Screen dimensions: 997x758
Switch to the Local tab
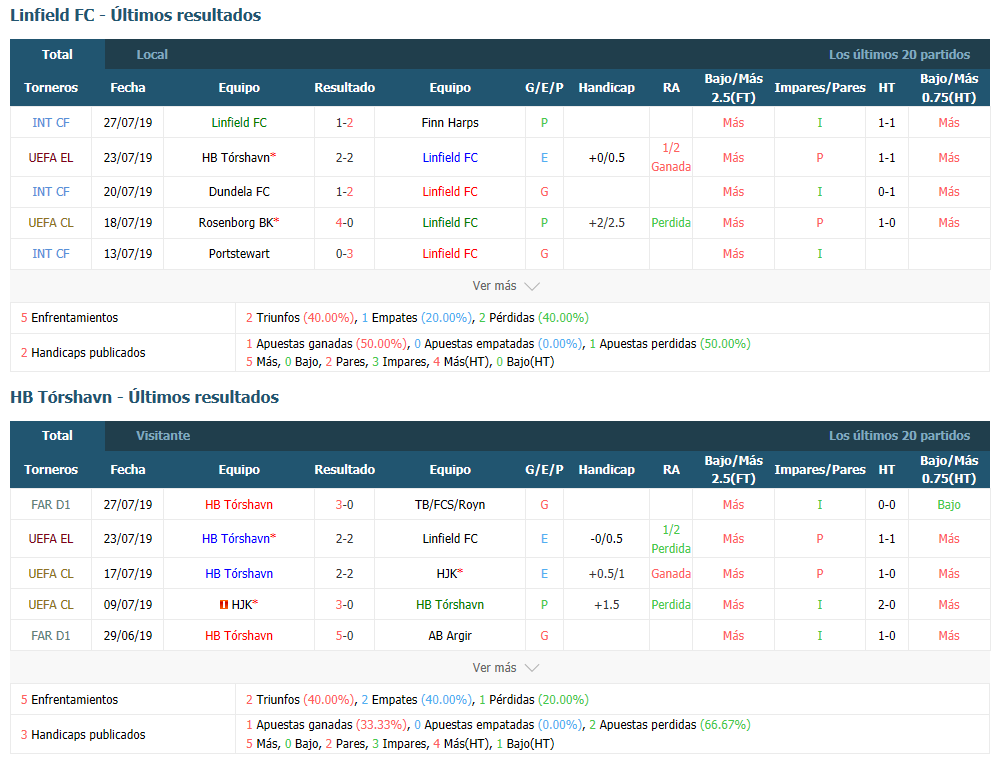[152, 55]
